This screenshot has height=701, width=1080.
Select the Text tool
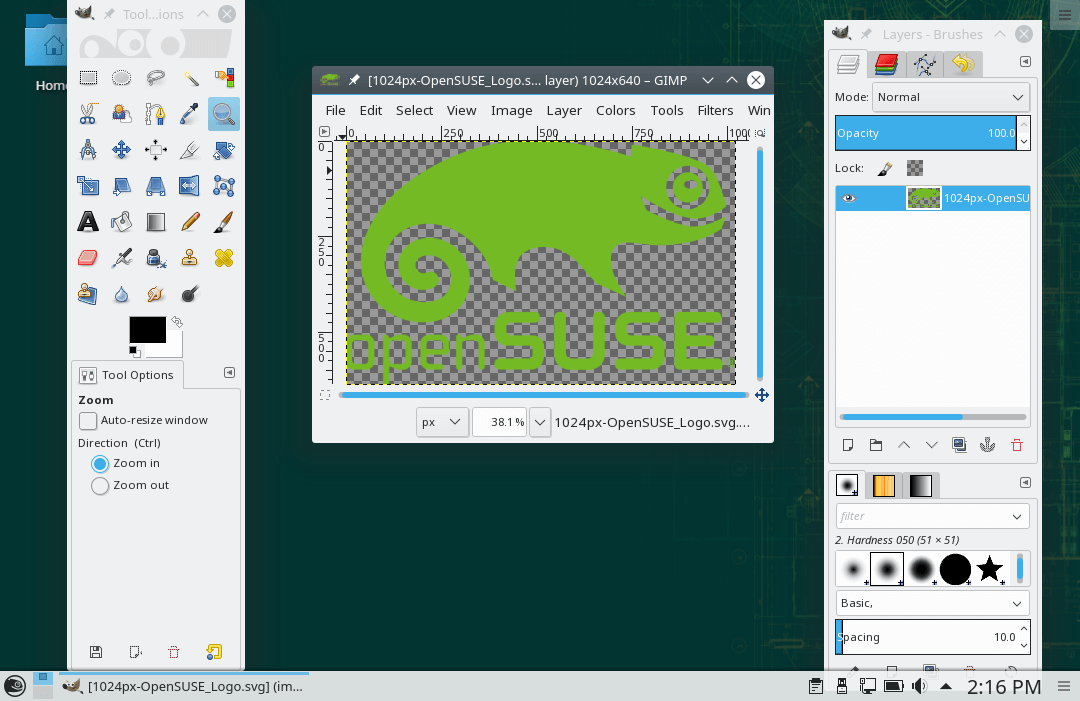(x=88, y=222)
